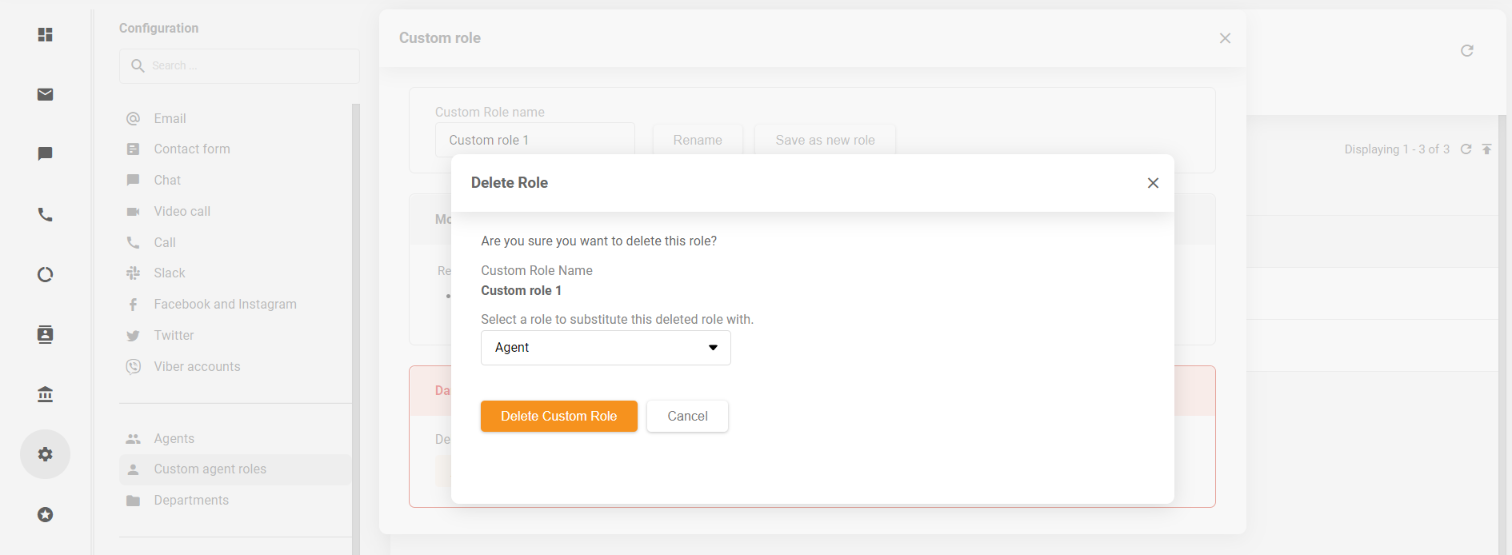Click the star icon in left sidebar
Viewport: 1512px width, 555px height.
[45, 515]
